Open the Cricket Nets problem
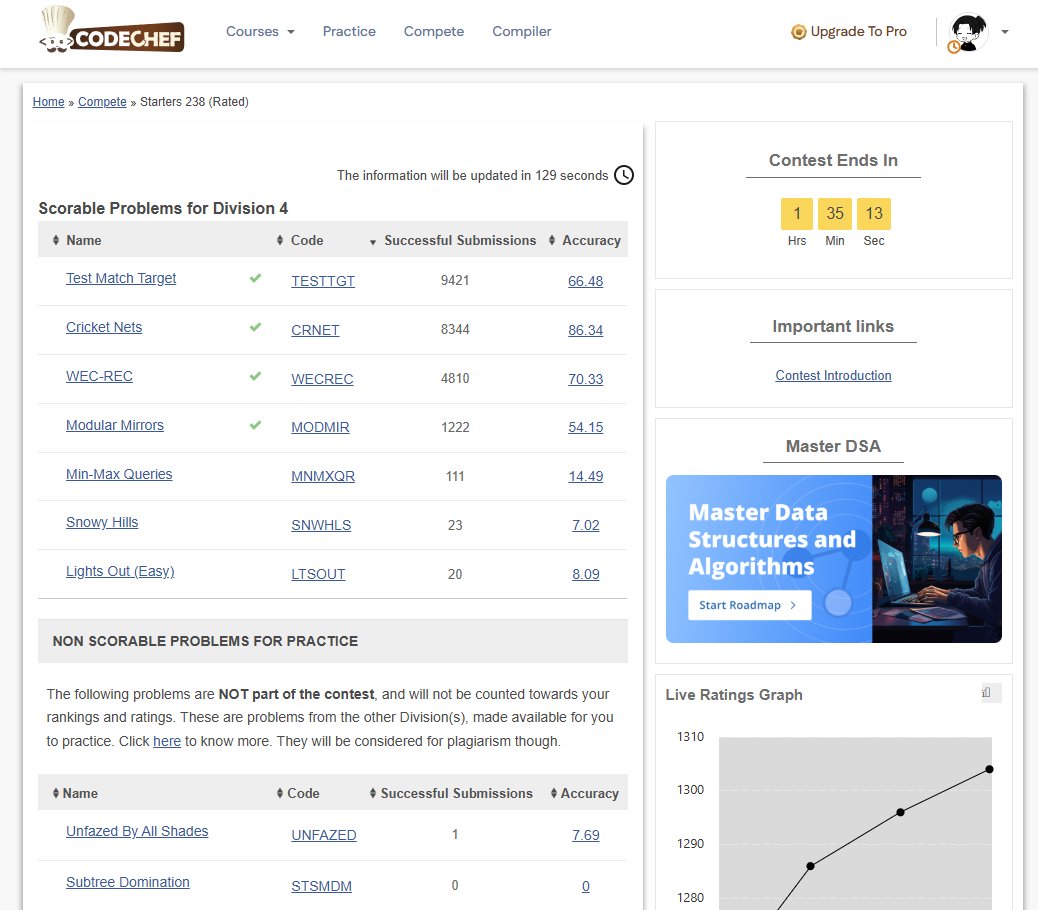Image resolution: width=1038 pixels, height=910 pixels. point(104,328)
